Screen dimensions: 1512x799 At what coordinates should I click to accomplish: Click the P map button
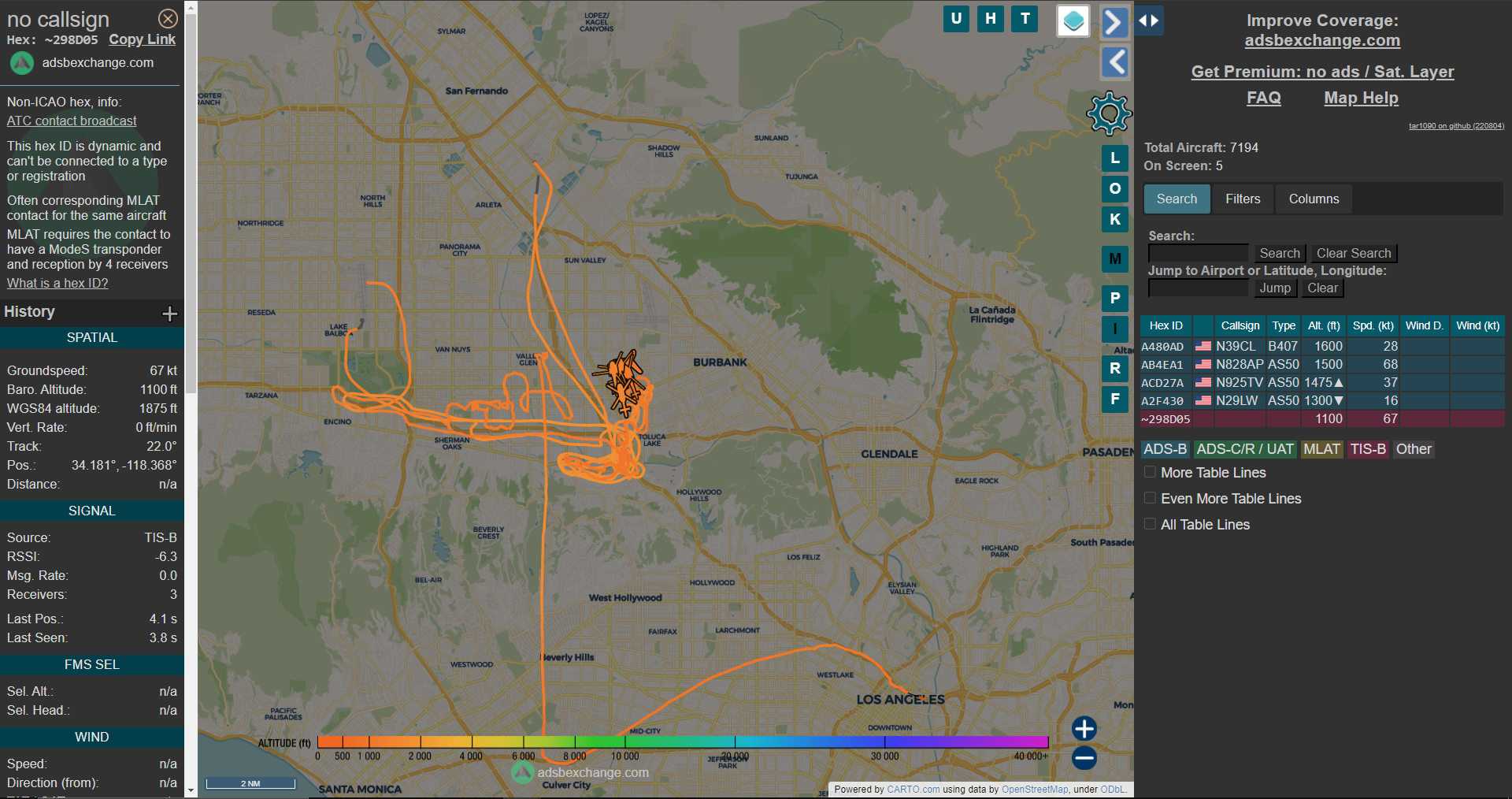tap(1115, 299)
